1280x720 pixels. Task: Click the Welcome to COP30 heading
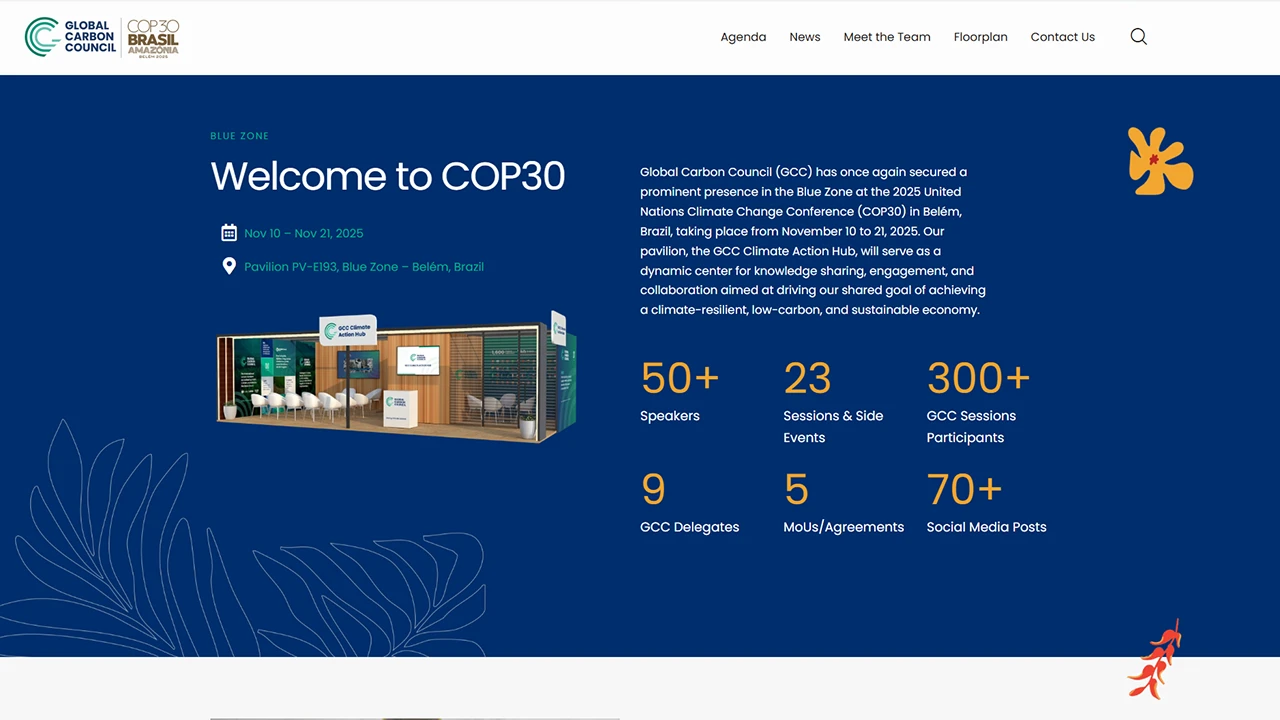tap(387, 176)
